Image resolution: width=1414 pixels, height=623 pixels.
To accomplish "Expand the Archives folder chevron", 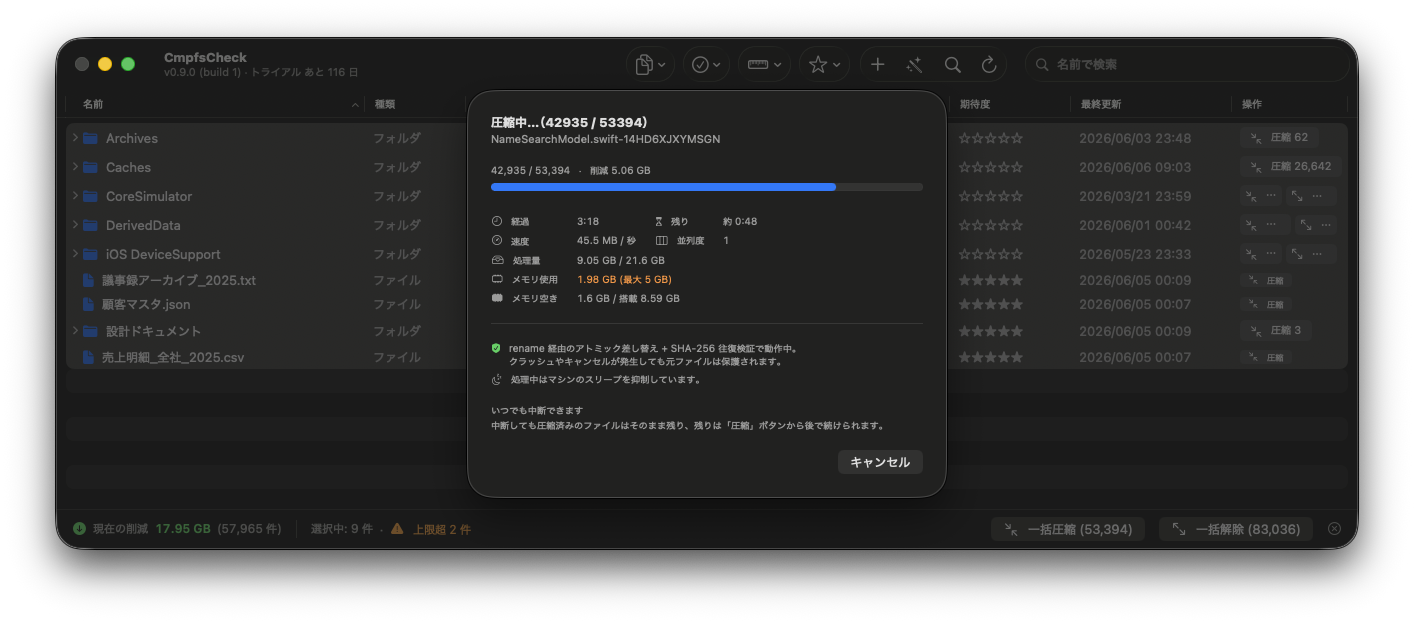I will (75, 138).
